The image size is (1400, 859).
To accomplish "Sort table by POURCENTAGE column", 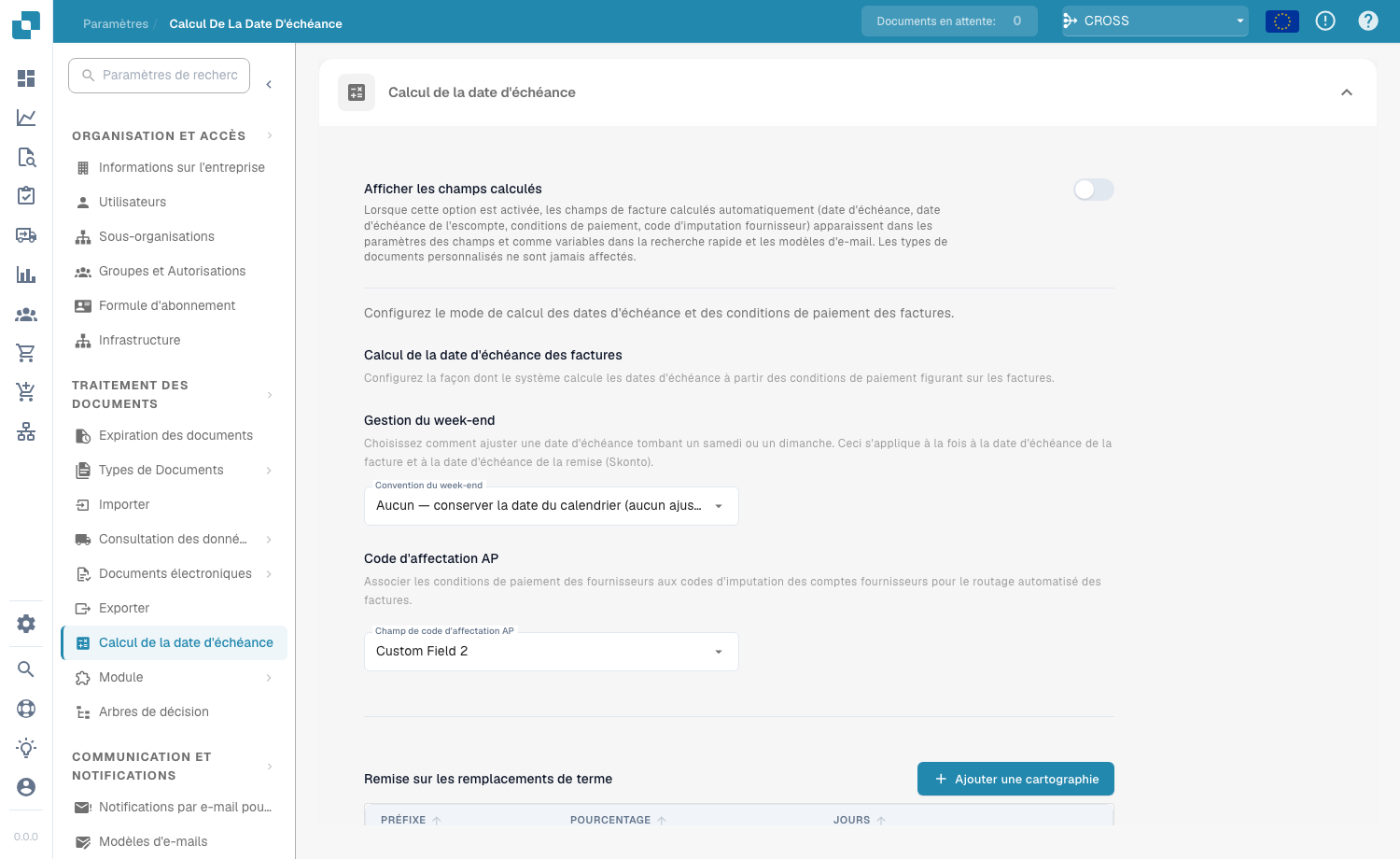I will pos(618,820).
